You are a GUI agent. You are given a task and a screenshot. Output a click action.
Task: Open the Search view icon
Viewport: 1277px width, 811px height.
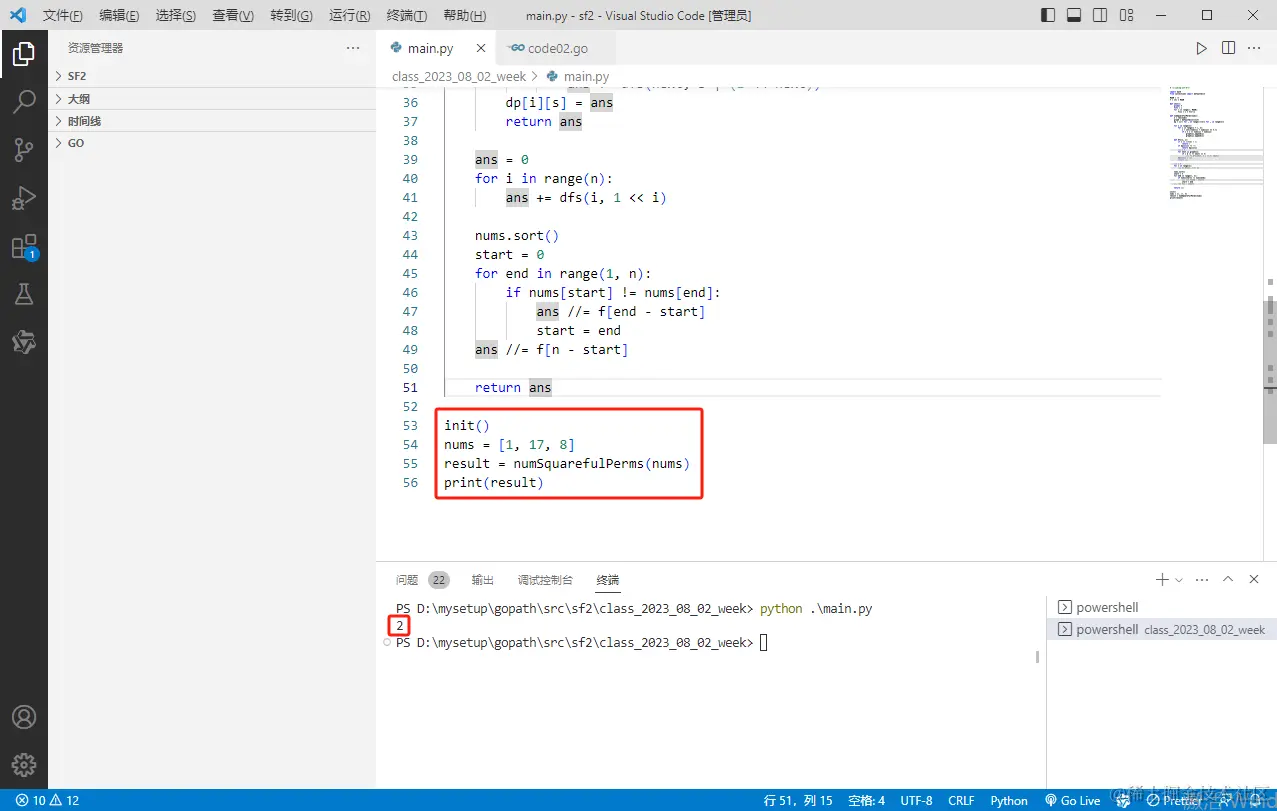coord(24,102)
